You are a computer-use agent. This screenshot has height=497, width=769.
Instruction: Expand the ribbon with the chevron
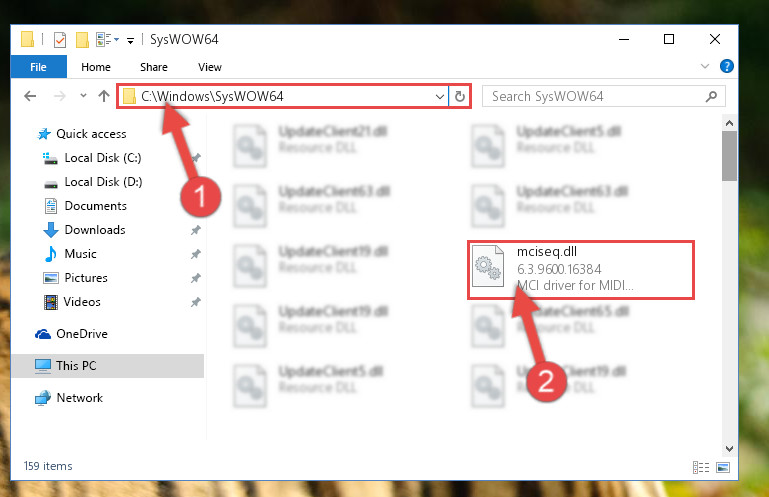[705, 66]
